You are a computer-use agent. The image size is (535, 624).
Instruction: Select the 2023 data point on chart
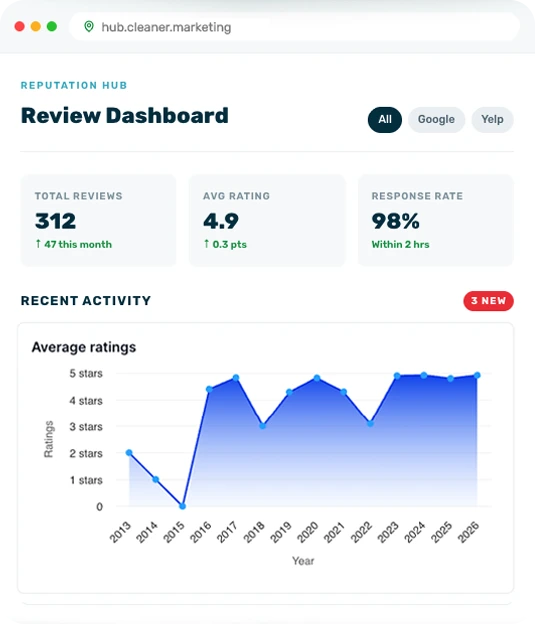tap(397, 376)
